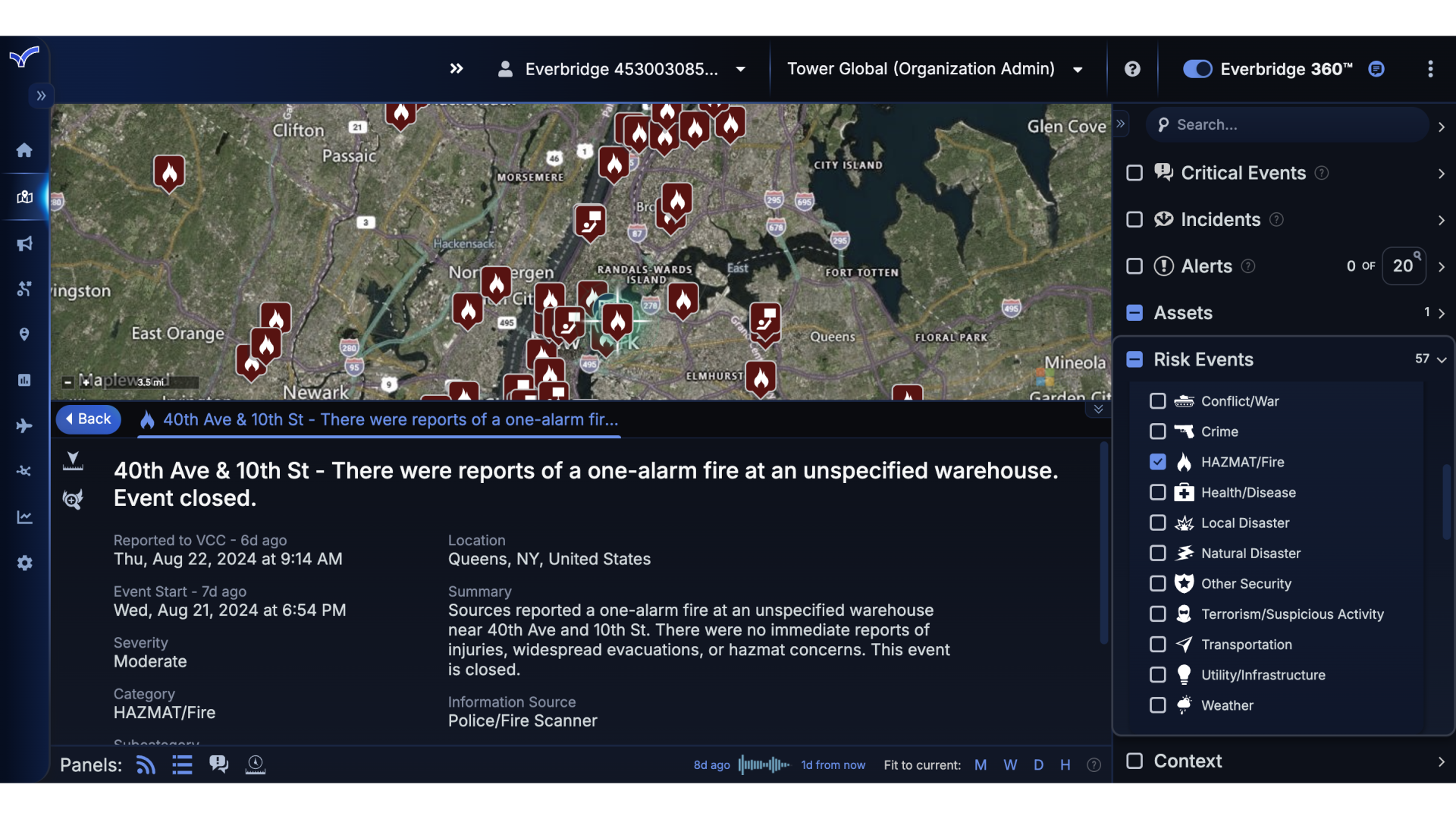Open the travel route icon in the sidebar
This screenshot has height=819, width=1456.
click(x=25, y=289)
